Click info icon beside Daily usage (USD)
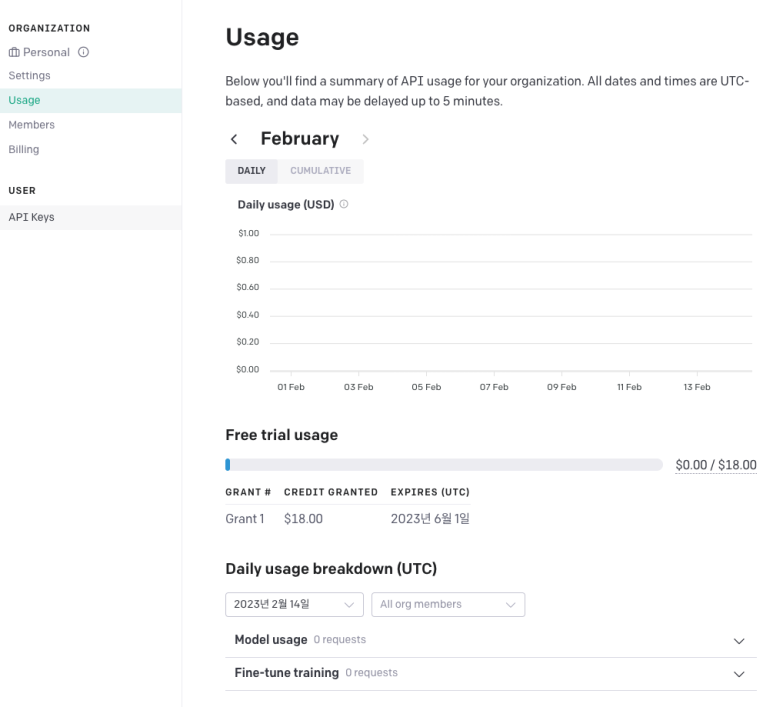The width and height of the screenshot is (773, 707). point(344,204)
